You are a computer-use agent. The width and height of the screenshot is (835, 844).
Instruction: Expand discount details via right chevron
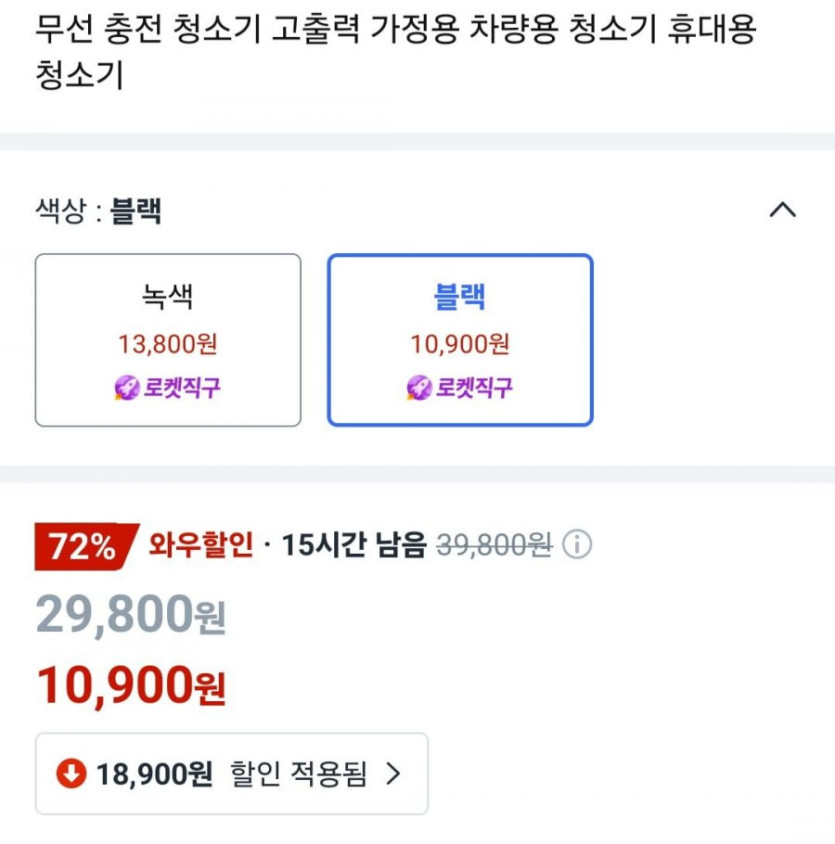pos(392,773)
